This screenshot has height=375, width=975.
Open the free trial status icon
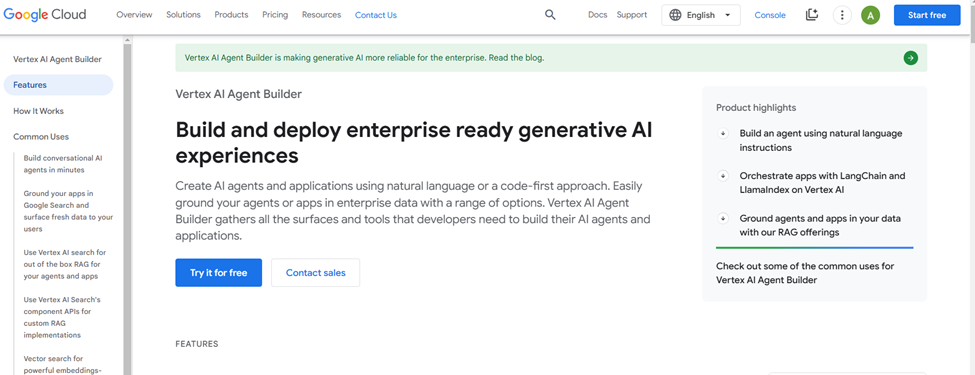pyautogui.click(x=811, y=15)
